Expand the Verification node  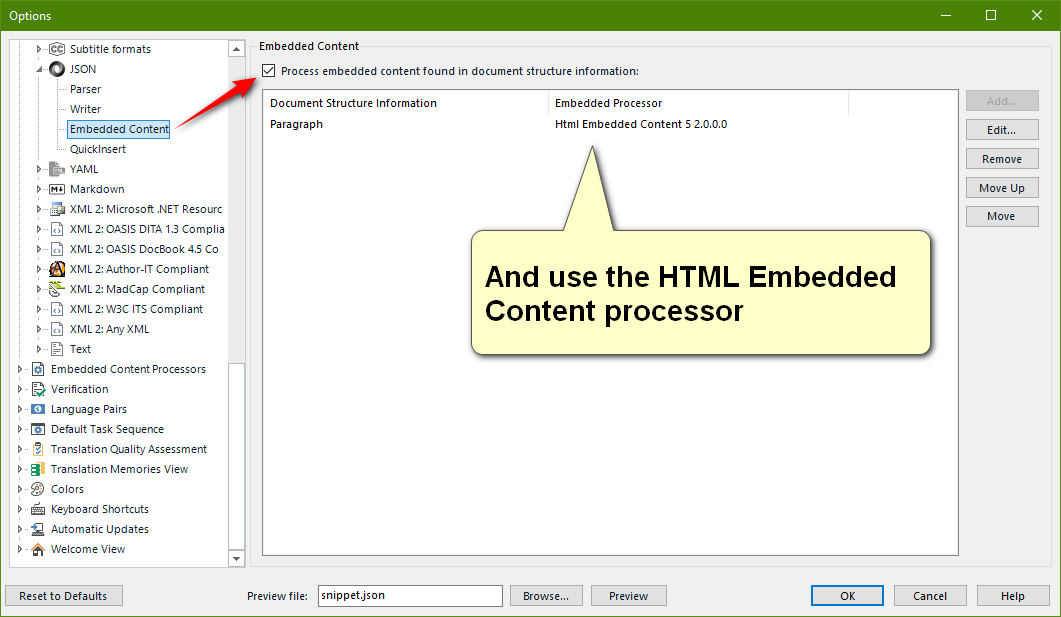pyautogui.click(x=20, y=389)
